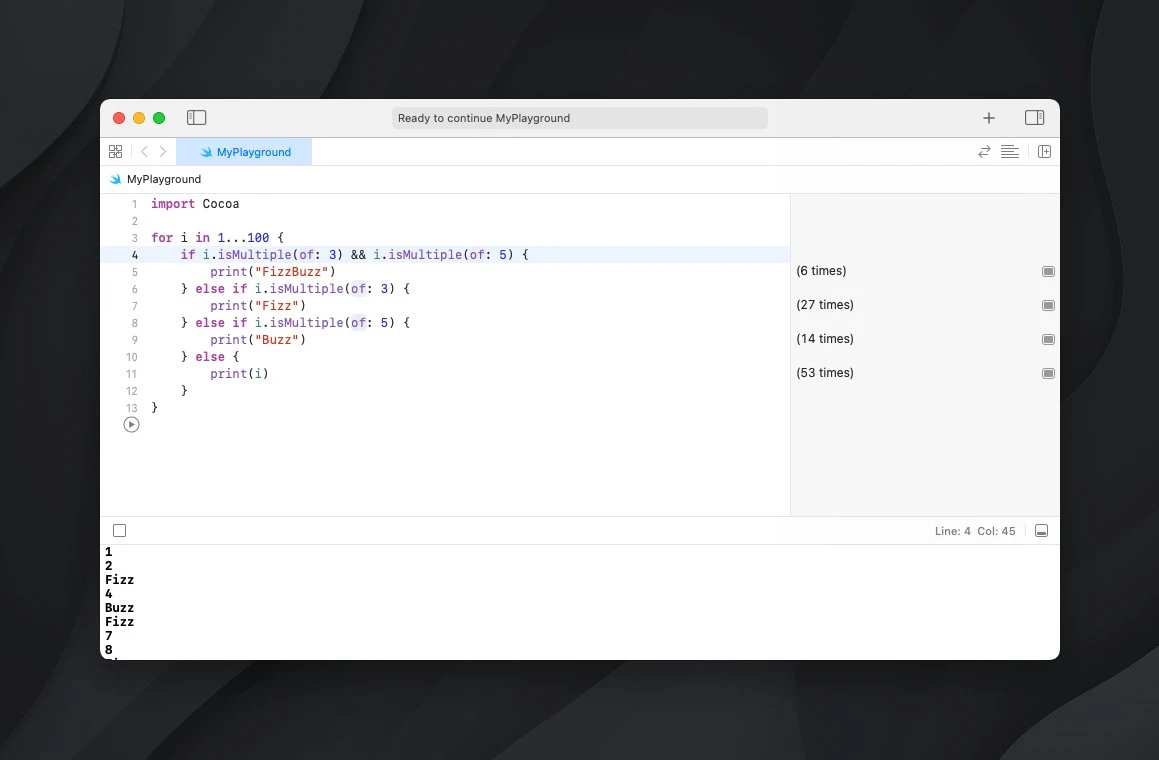Open the Adjust Editor Options menu
Image resolution: width=1159 pixels, height=760 pixels.
pyautogui.click(x=1010, y=152)
